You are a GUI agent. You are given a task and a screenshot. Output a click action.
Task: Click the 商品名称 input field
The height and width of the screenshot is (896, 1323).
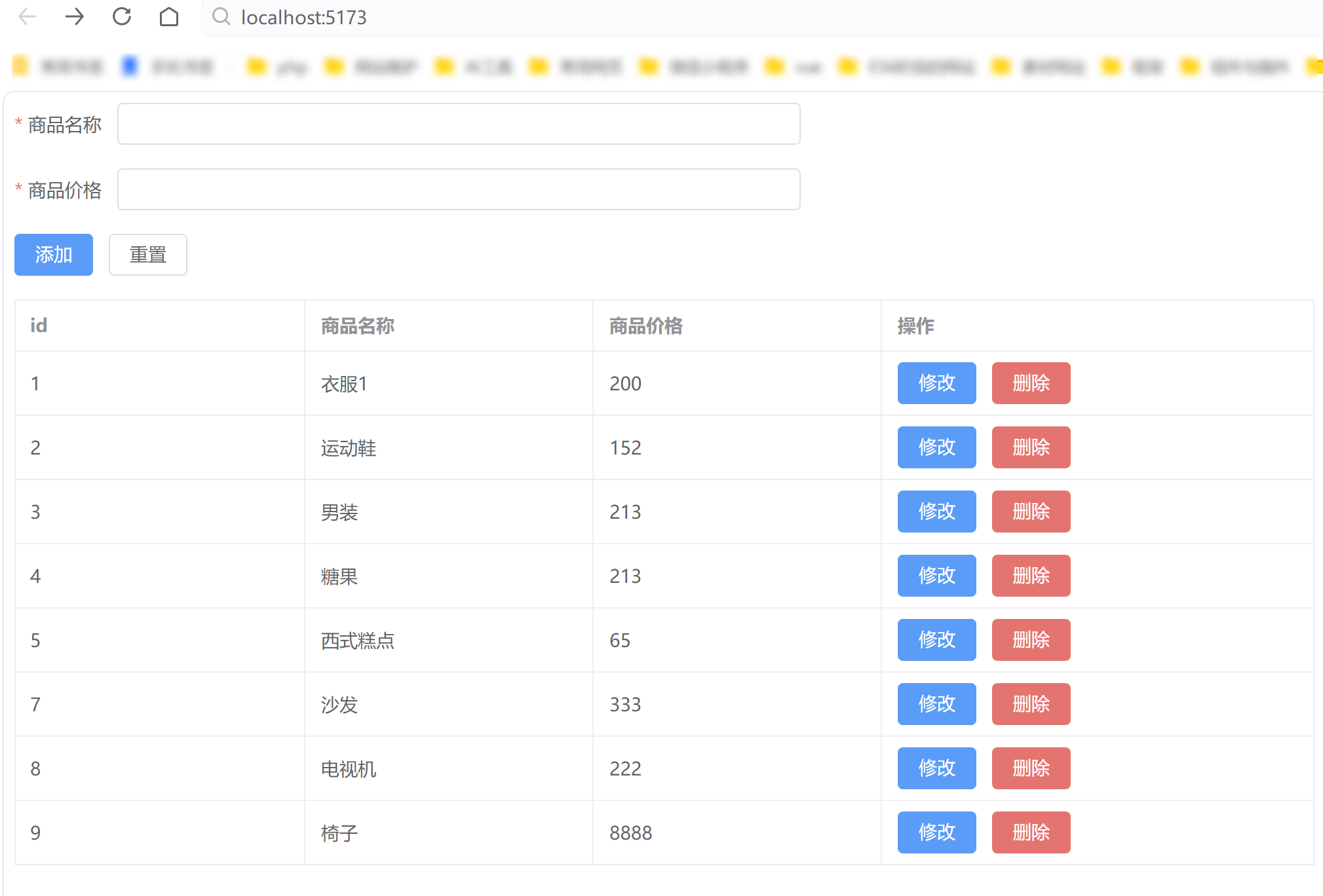pos(458,124)
